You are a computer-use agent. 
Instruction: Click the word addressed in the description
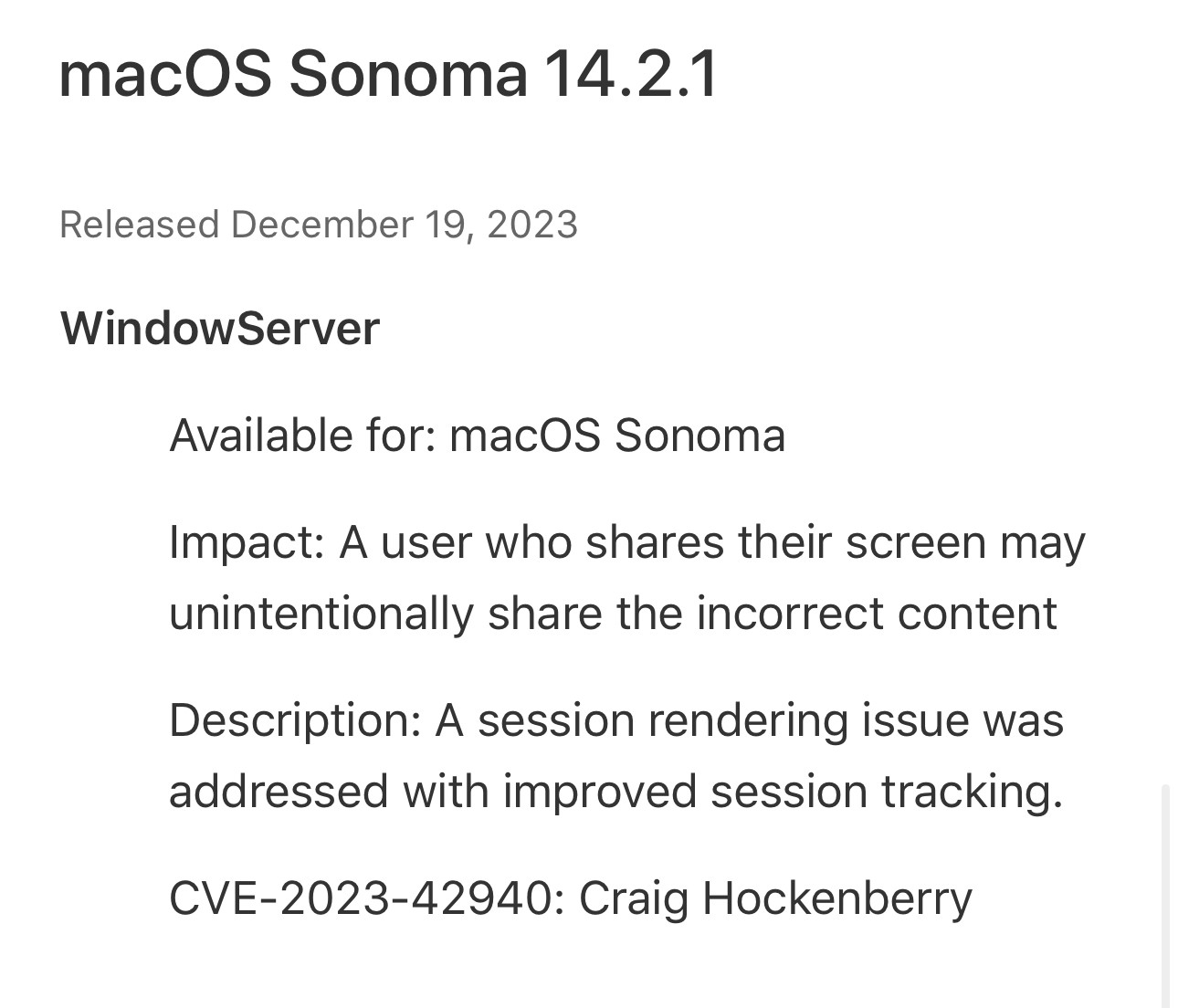point(279,791)
